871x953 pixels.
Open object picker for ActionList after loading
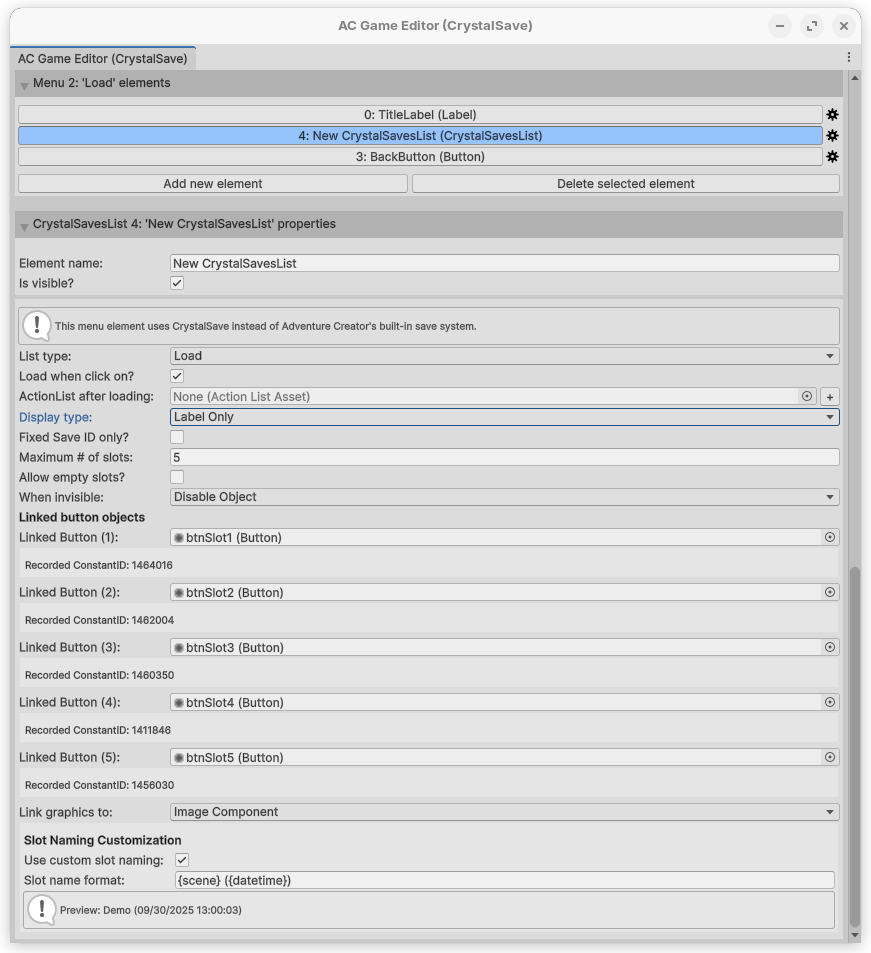coord(807,397)
